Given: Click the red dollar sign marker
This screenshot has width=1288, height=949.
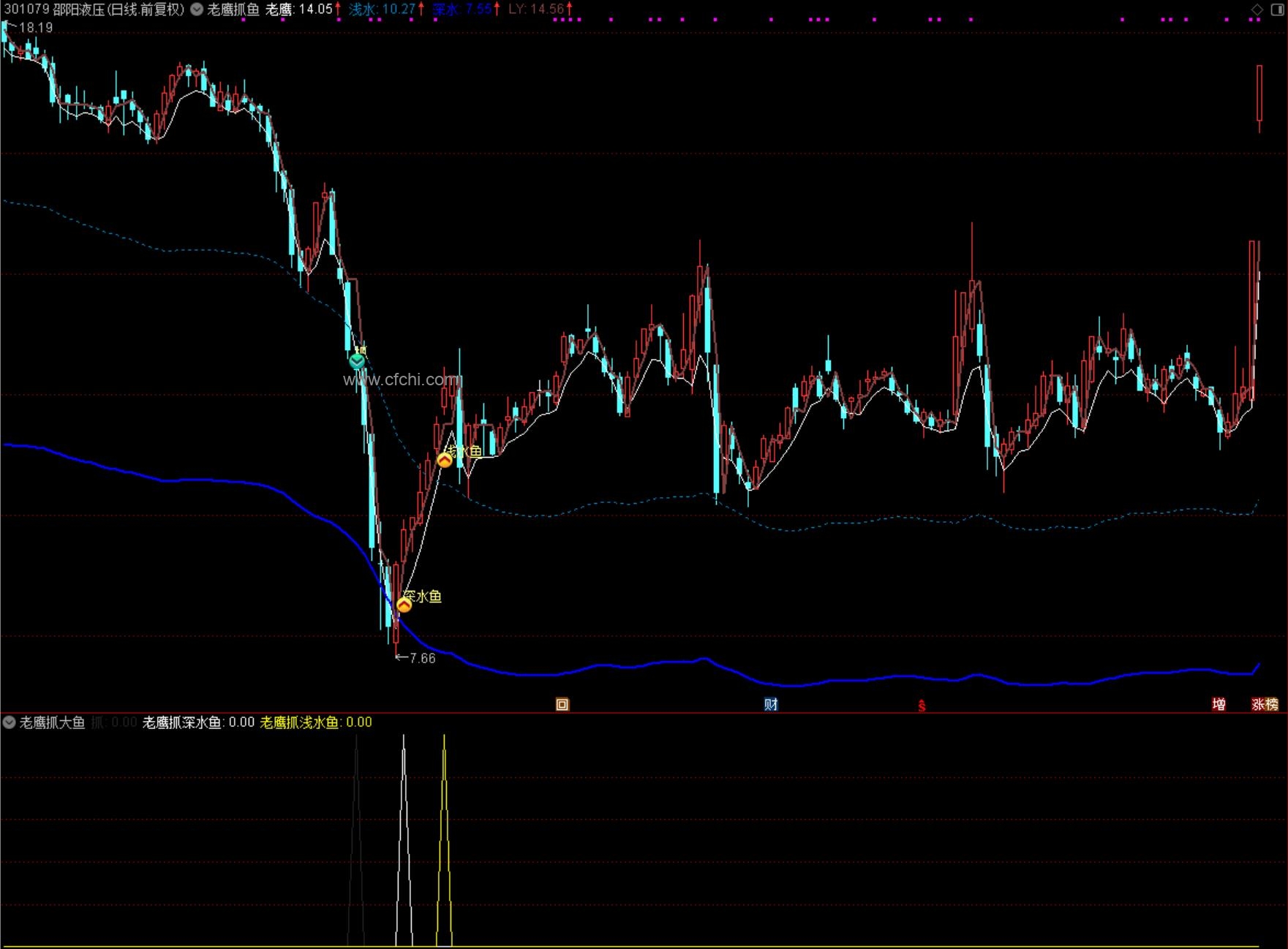Looking at the screenshot, I should click(922, 706).
